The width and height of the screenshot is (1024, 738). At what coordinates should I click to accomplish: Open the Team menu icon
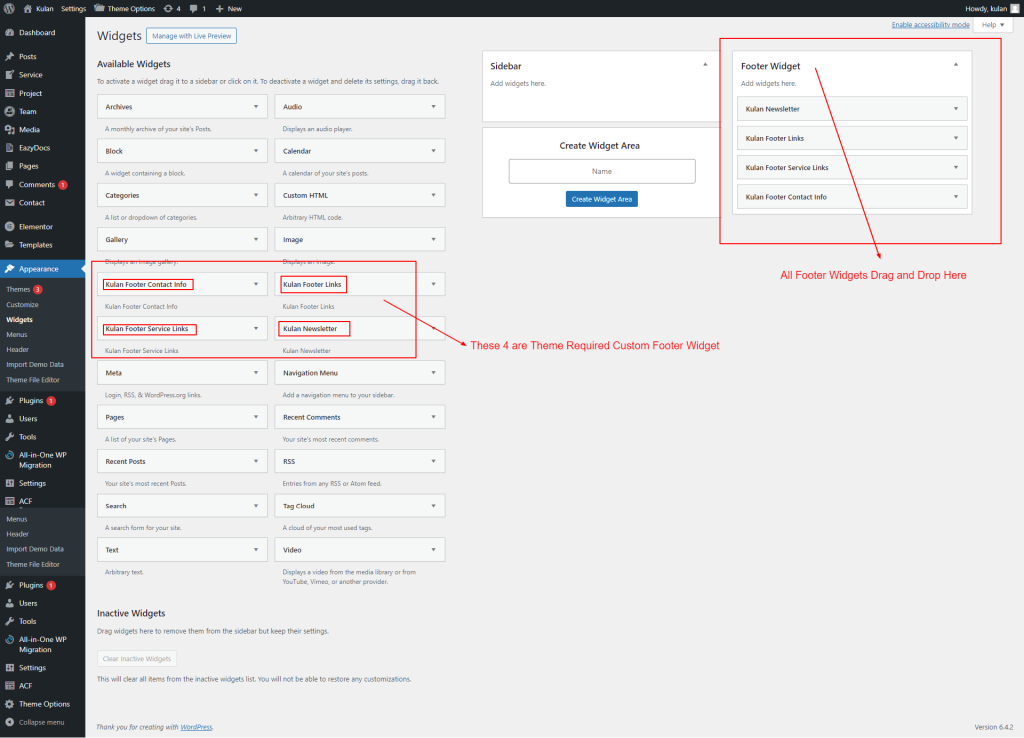coord(9,112)
